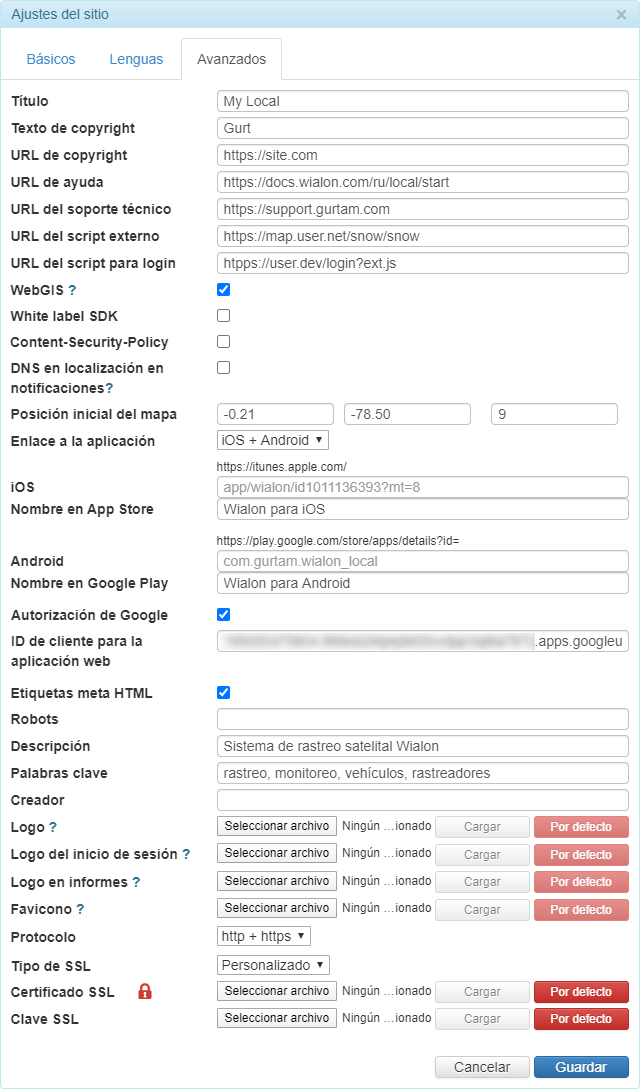Viewport: 640px width, 1089px height.
Task: Click Seleccionar archivo for Clave SSL
Action: pyautogui.click(x=277, y=1019)
